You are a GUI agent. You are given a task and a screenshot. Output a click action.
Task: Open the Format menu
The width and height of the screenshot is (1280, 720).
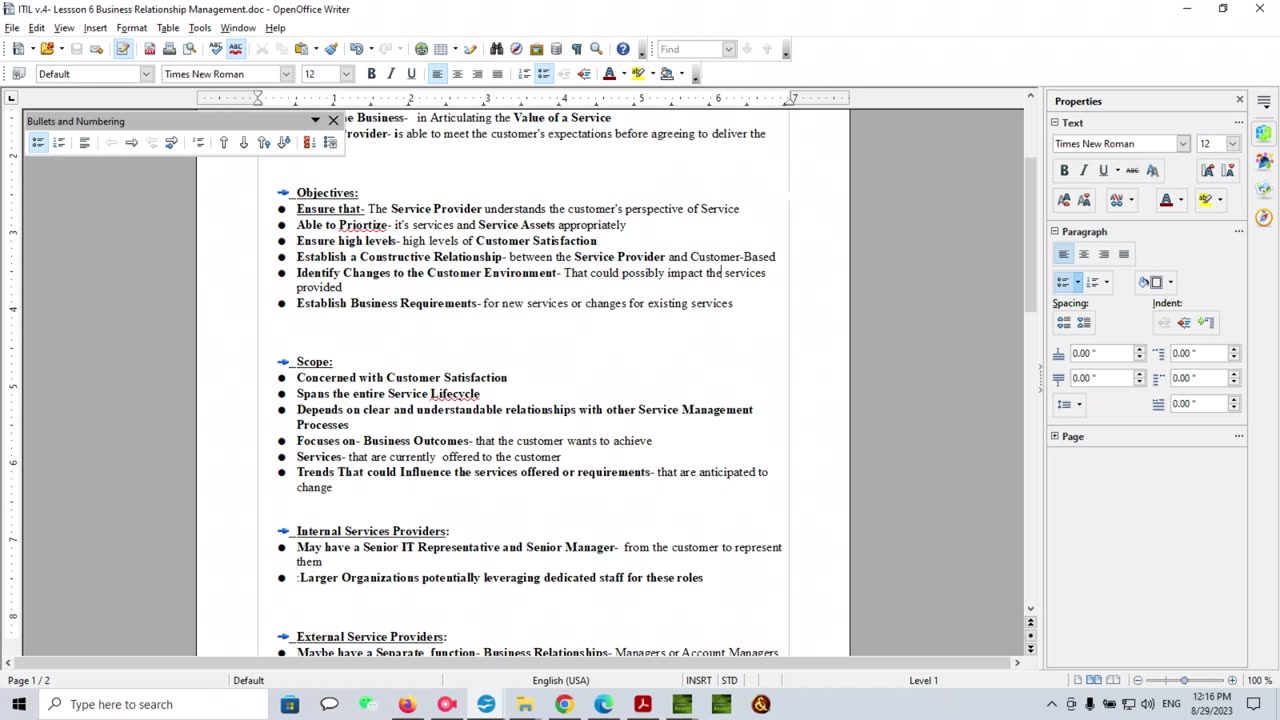point(131,28)
